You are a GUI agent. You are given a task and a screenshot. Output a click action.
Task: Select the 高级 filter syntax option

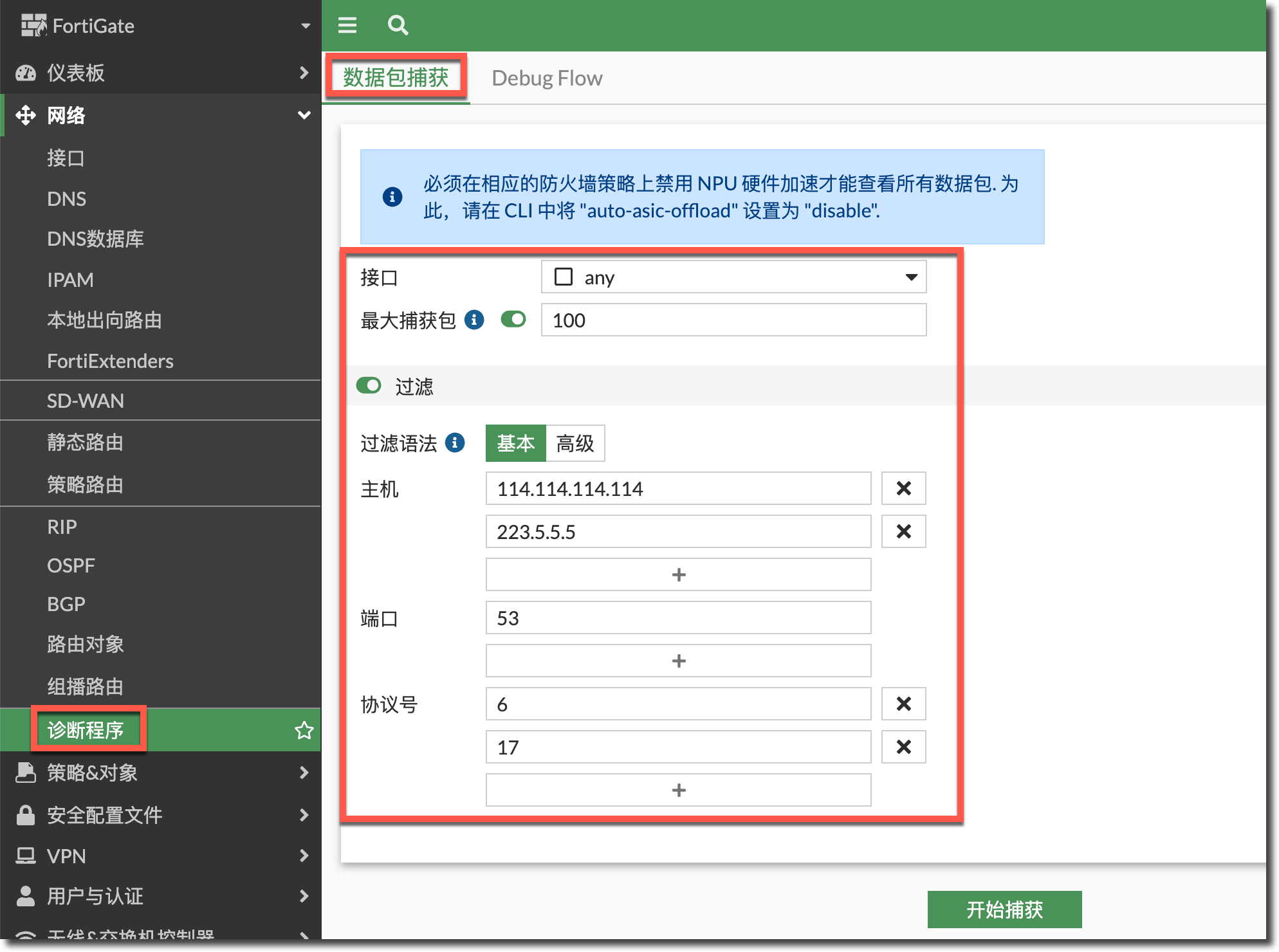coord(575,443)
